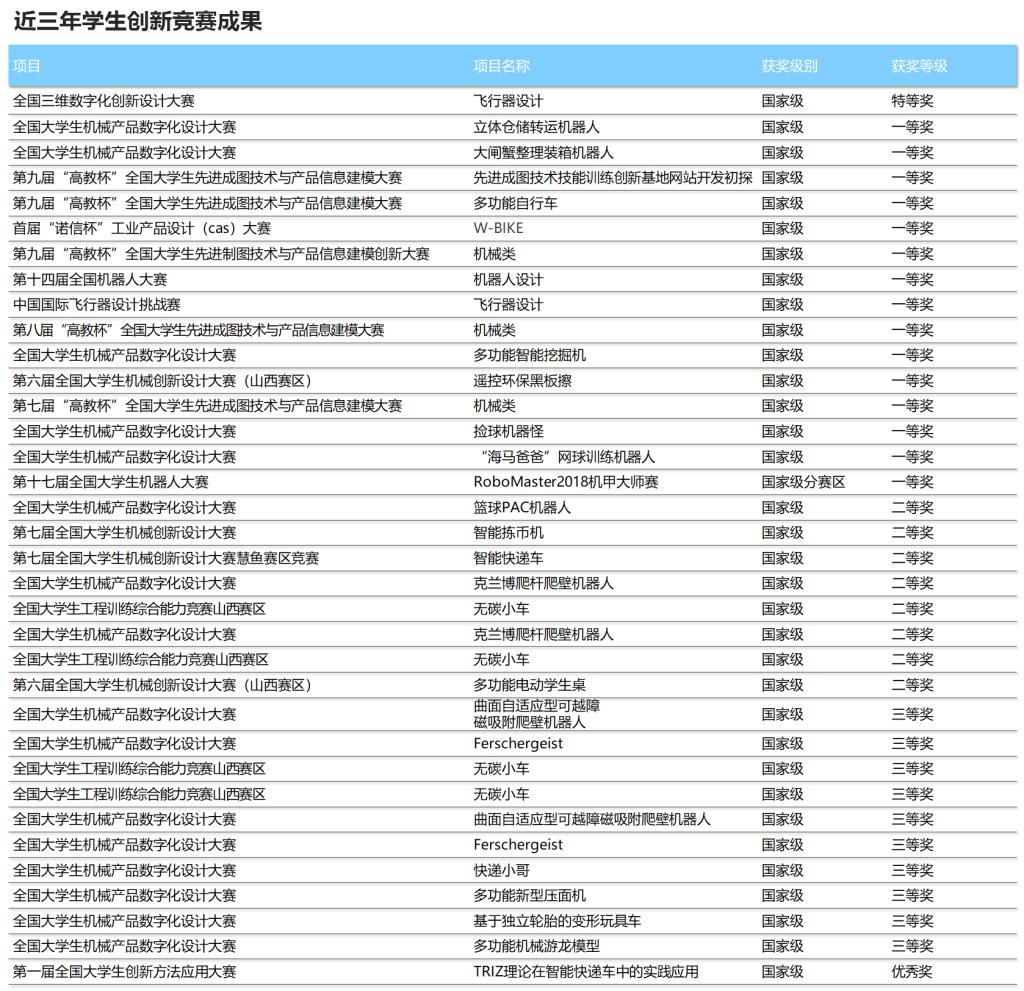This screenshot has width=1024, height=991.
Task: Select the 多功能自行车 project name
Action: 515,203
